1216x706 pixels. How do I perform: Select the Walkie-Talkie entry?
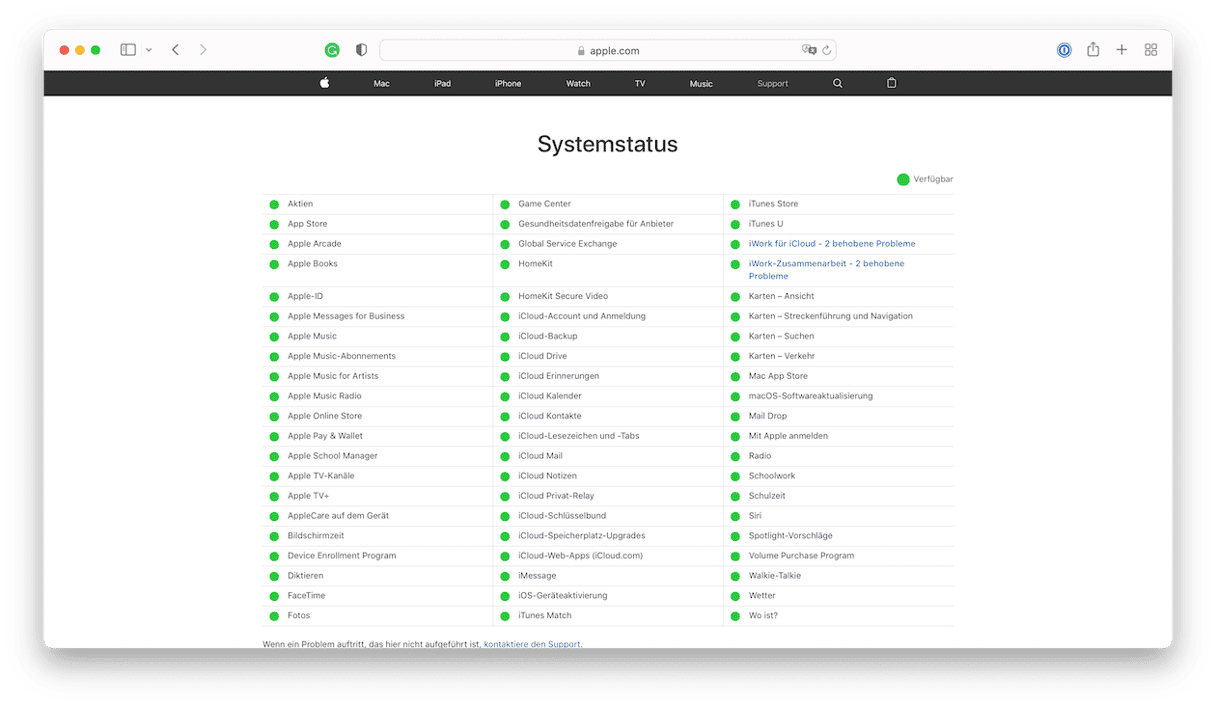click(x=775, y=576)
